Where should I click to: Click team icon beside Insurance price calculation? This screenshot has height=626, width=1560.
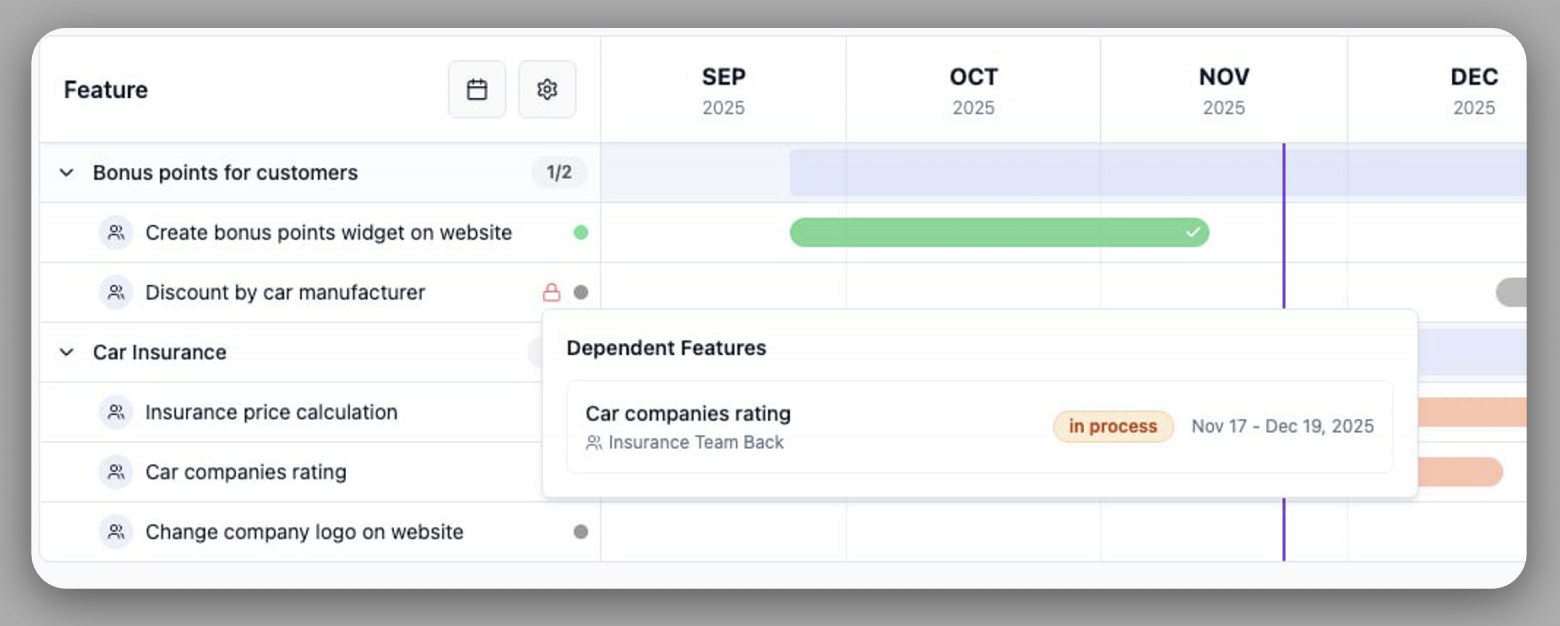(116, 412)
